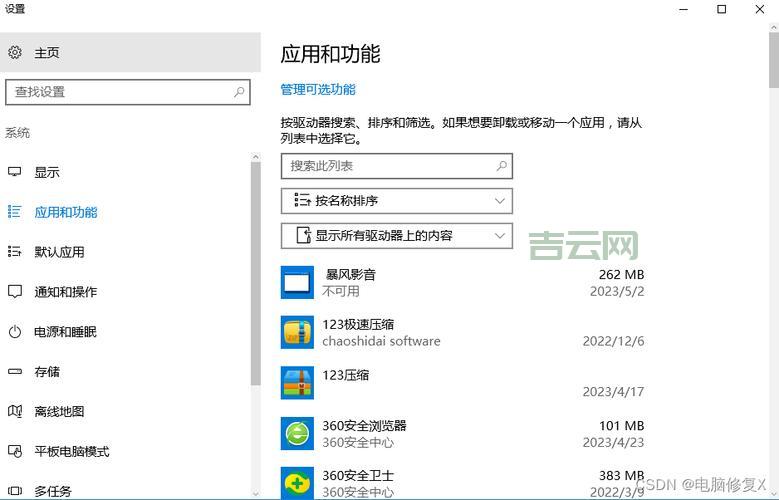Viewport: 779px width, 500px height.
Task: Click the 123极速压缩 app icon
Action: [x=297, y=332]
